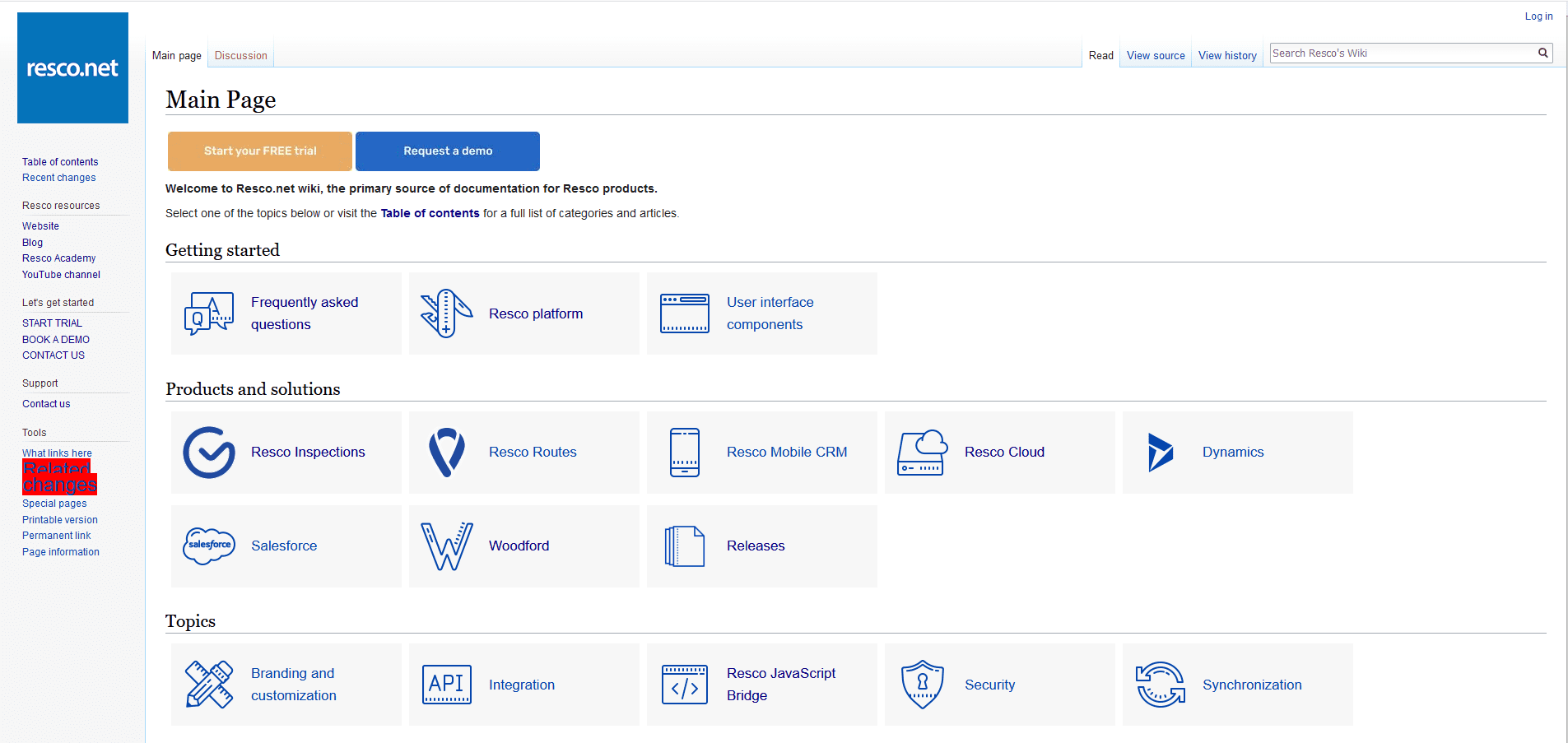Click the API Integration icon
1568x743 pixels.
[x=447, y=685]
